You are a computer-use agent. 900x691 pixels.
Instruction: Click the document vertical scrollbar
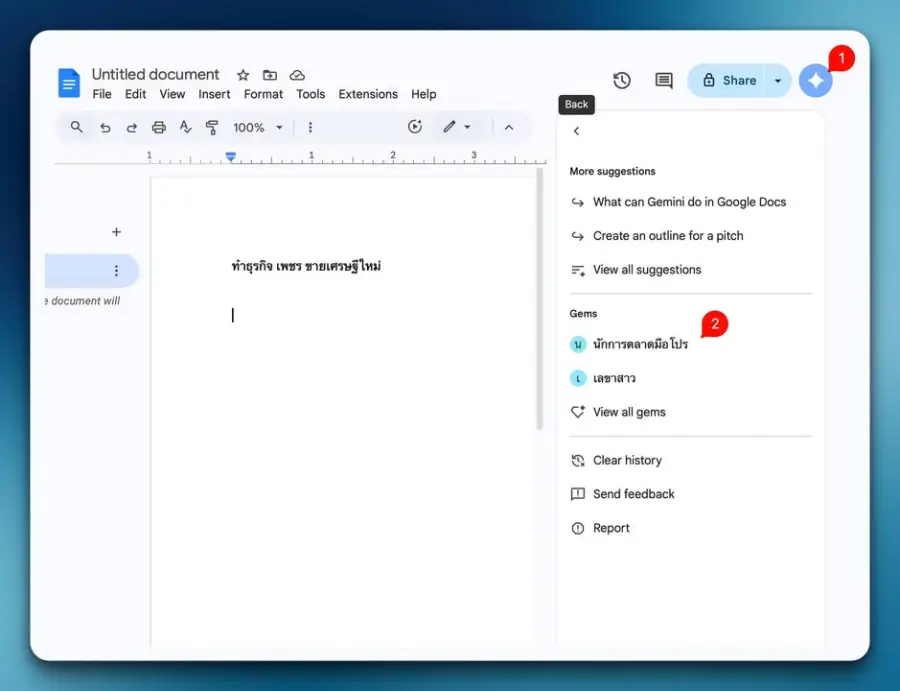[539, 298]
